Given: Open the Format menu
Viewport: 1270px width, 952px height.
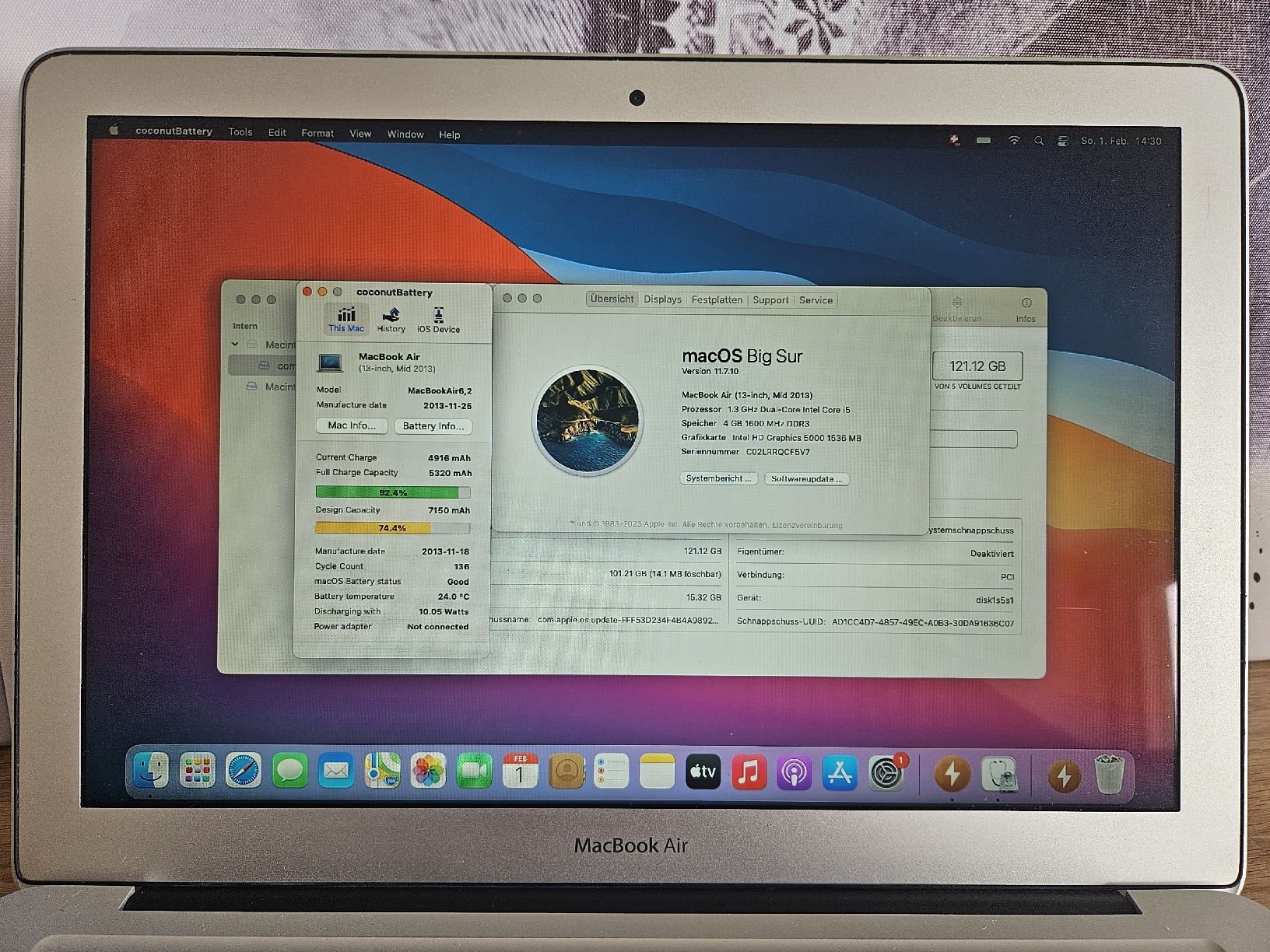Looking at the screenshot, I should [x=317, y=134].
